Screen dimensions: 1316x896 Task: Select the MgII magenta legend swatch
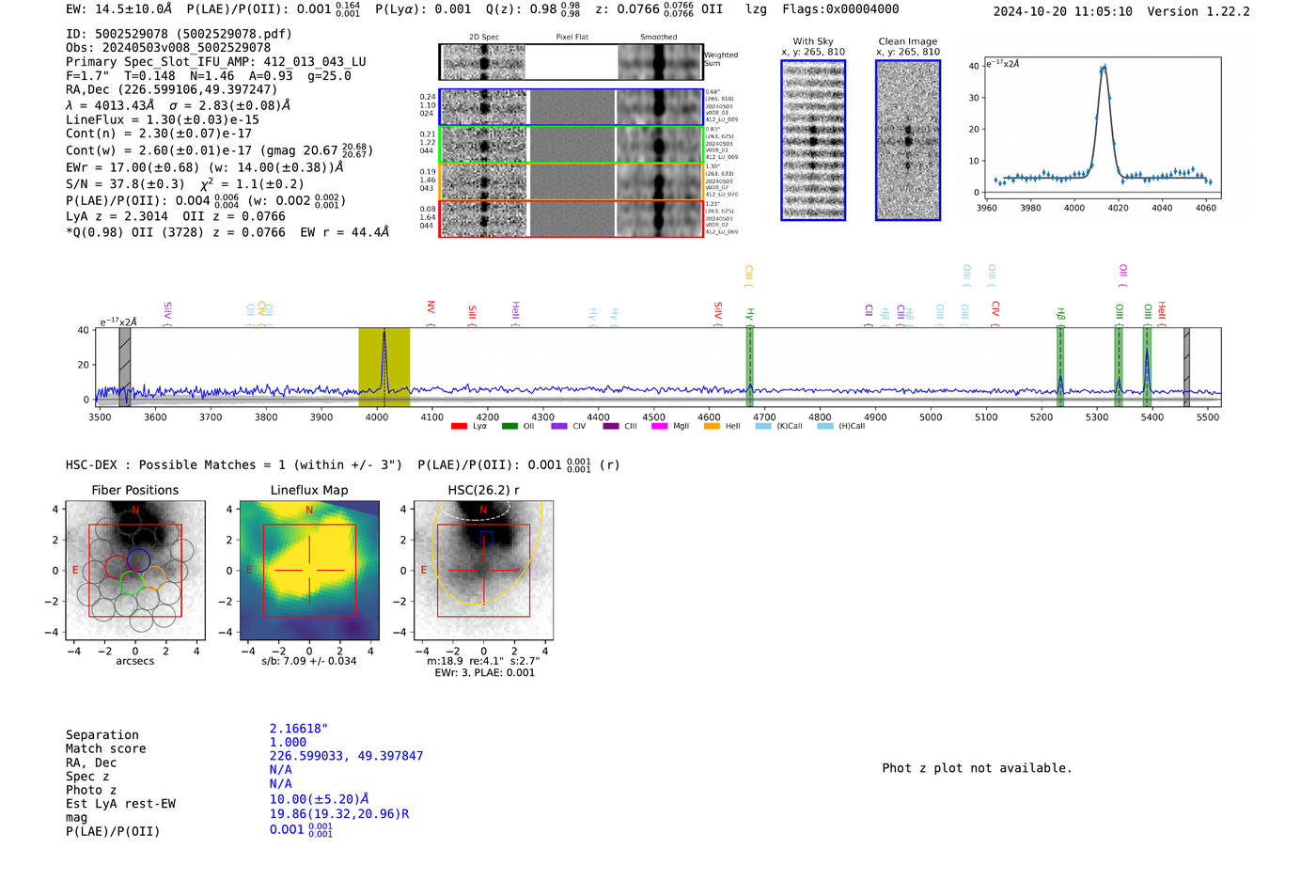point(659,426)
